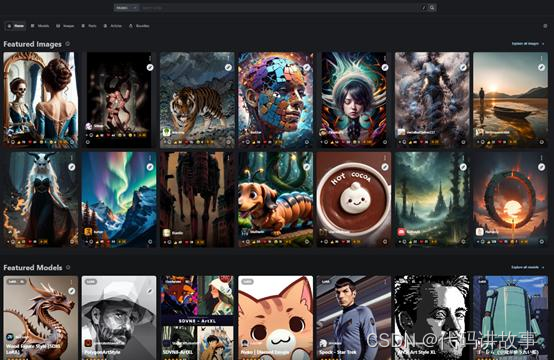Click the search magnifier icon in top bar
Screen dimensions: 554x360
click(x=432, y=8)
